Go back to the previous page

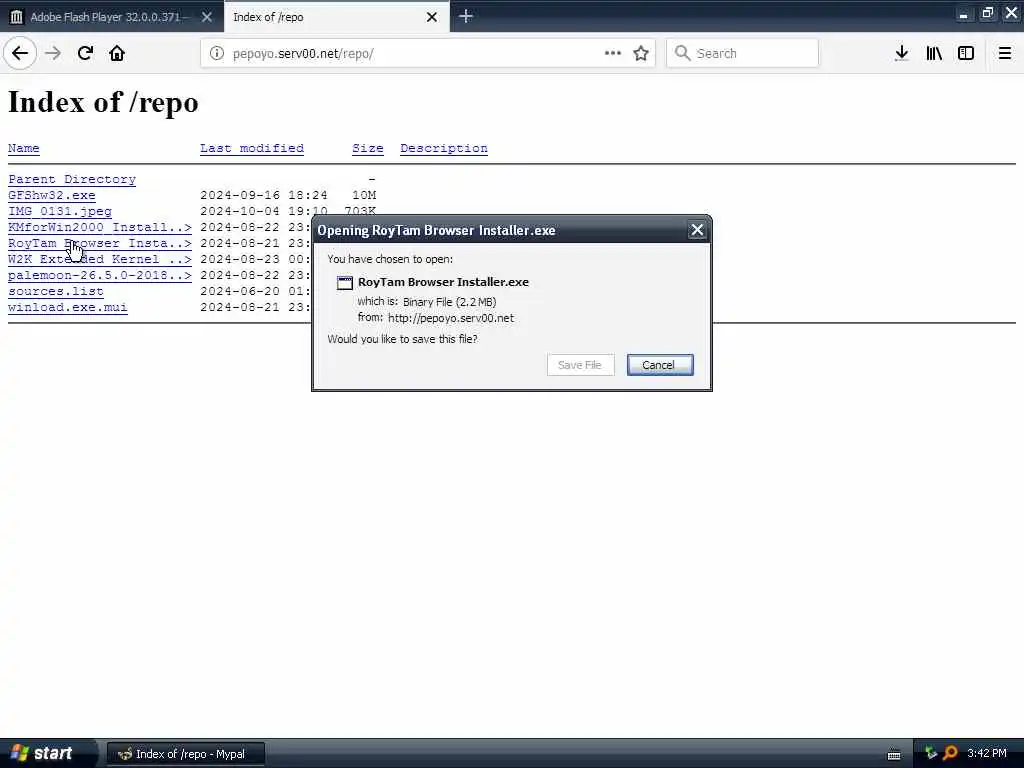(x=20, y=53)
